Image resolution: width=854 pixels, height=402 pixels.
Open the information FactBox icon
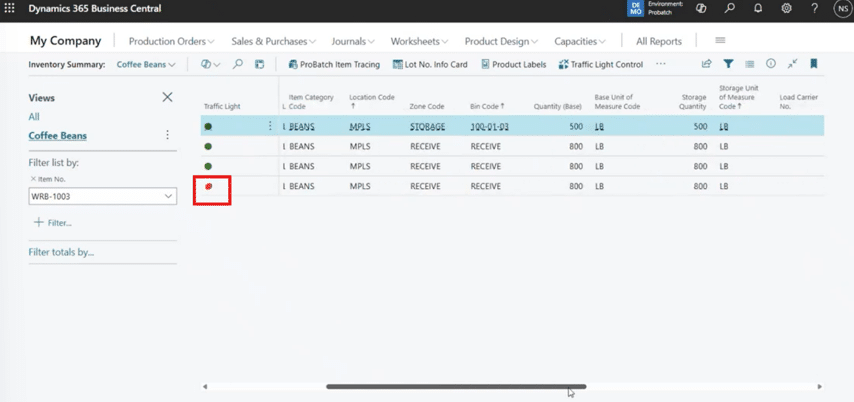coord(771,64)
